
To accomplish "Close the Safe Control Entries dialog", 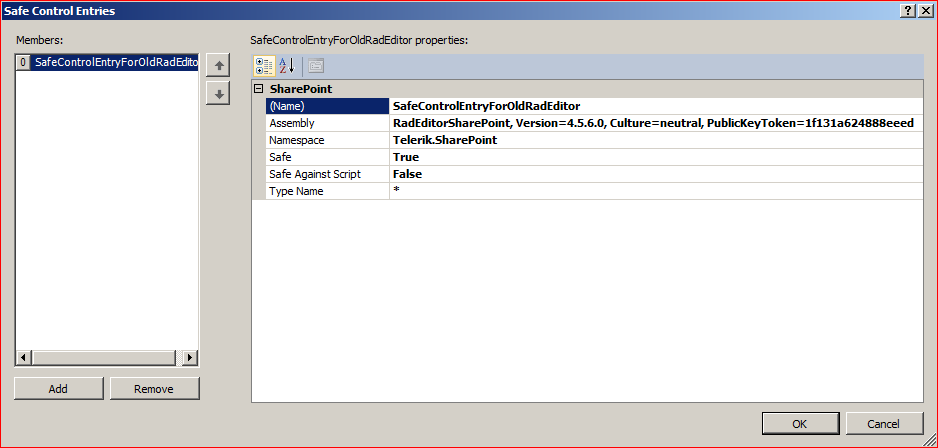I will 925,10.
